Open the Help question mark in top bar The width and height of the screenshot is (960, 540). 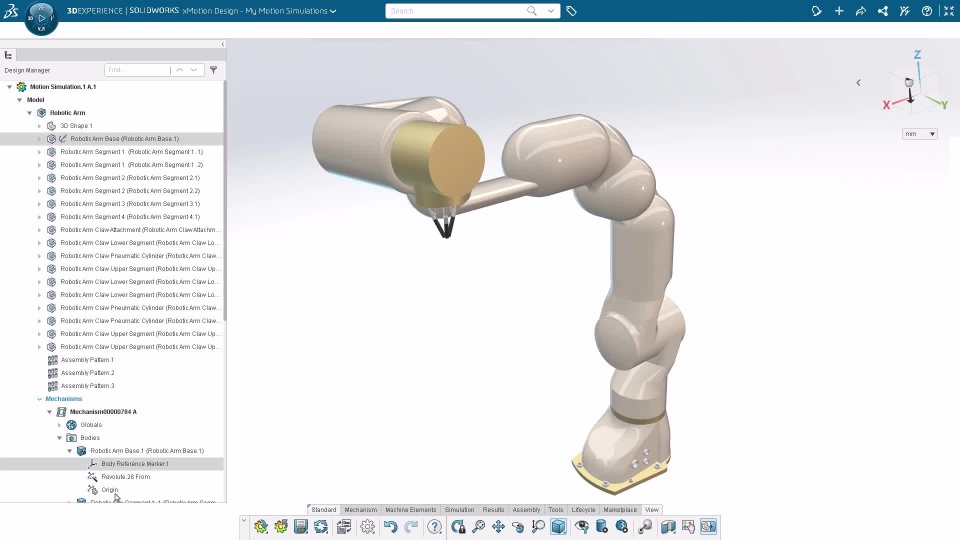pyautogui.click(x=927, y=11)
